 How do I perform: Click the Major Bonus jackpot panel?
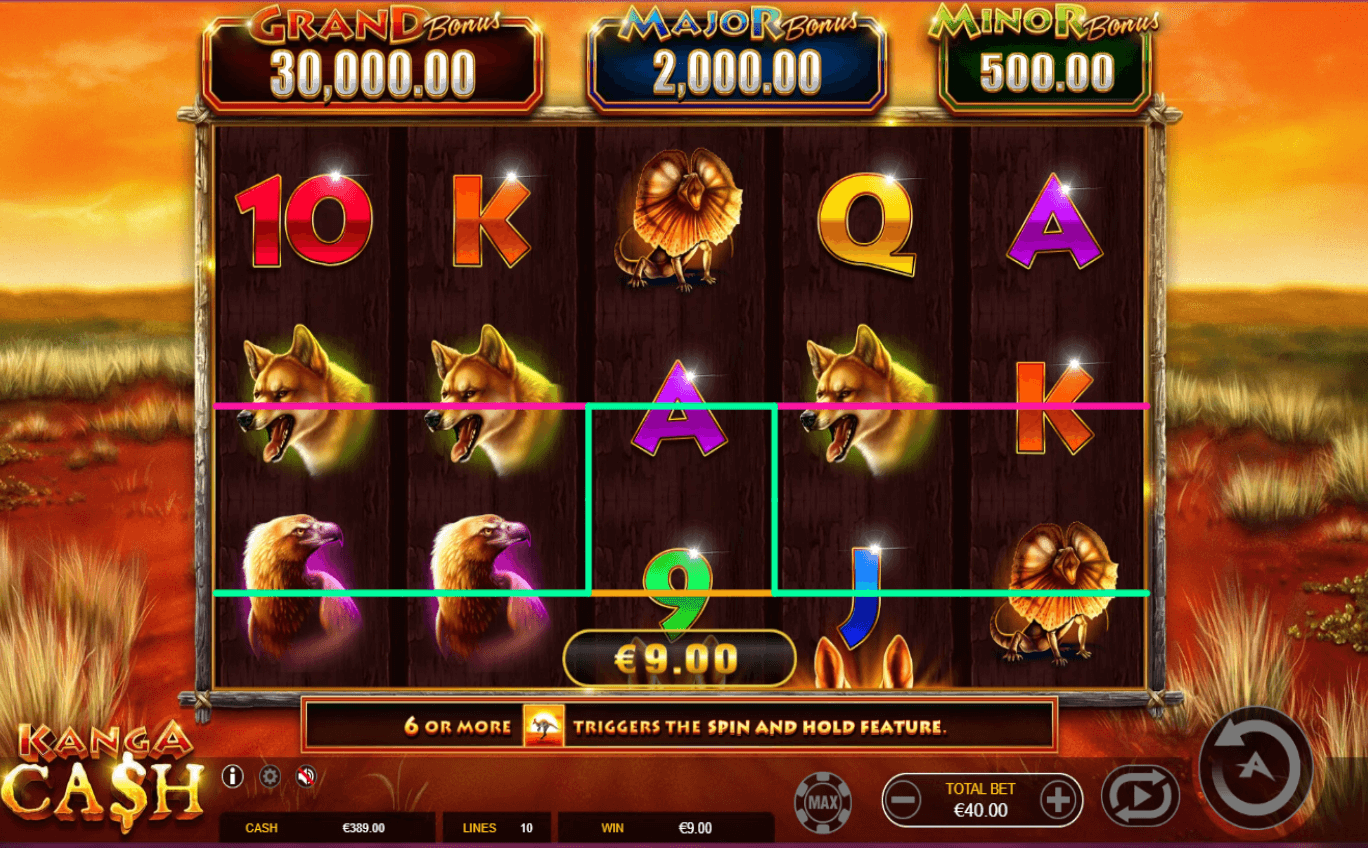coord(736,60)
